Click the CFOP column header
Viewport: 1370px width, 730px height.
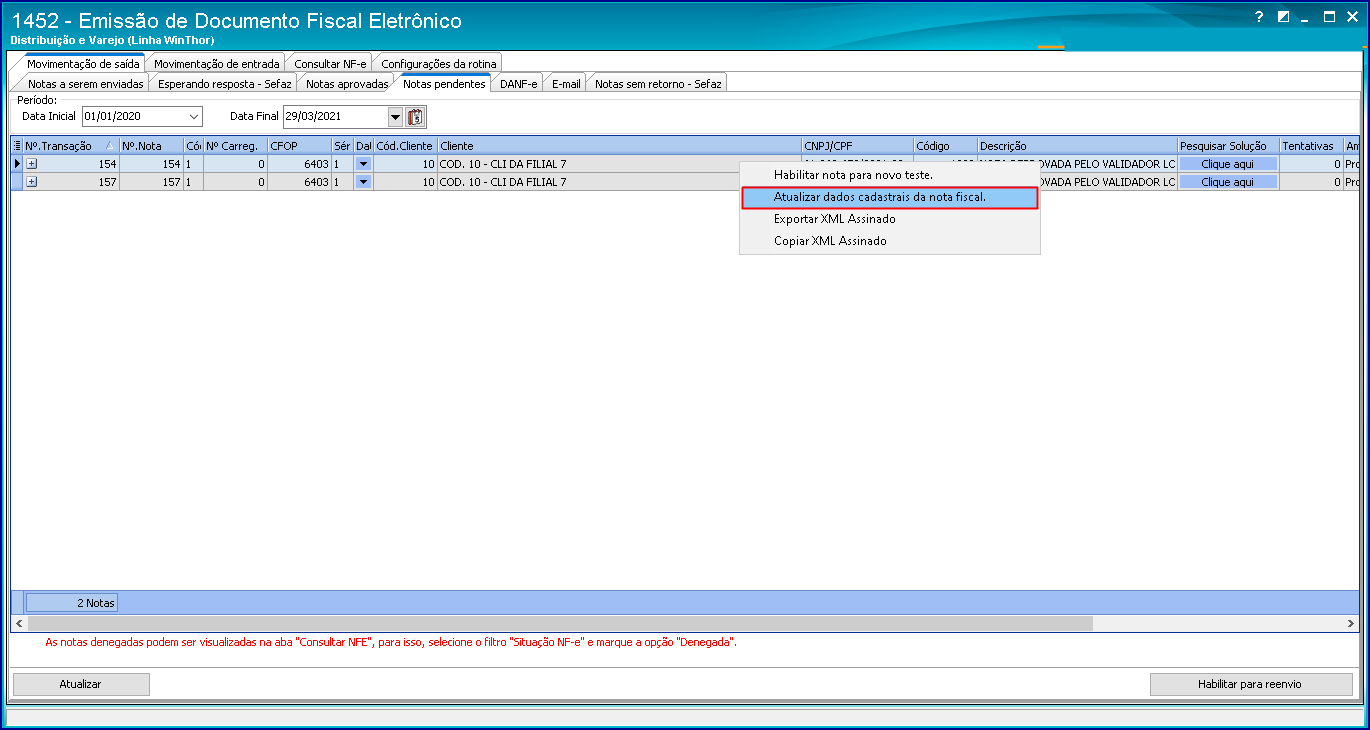click(299, 146)
